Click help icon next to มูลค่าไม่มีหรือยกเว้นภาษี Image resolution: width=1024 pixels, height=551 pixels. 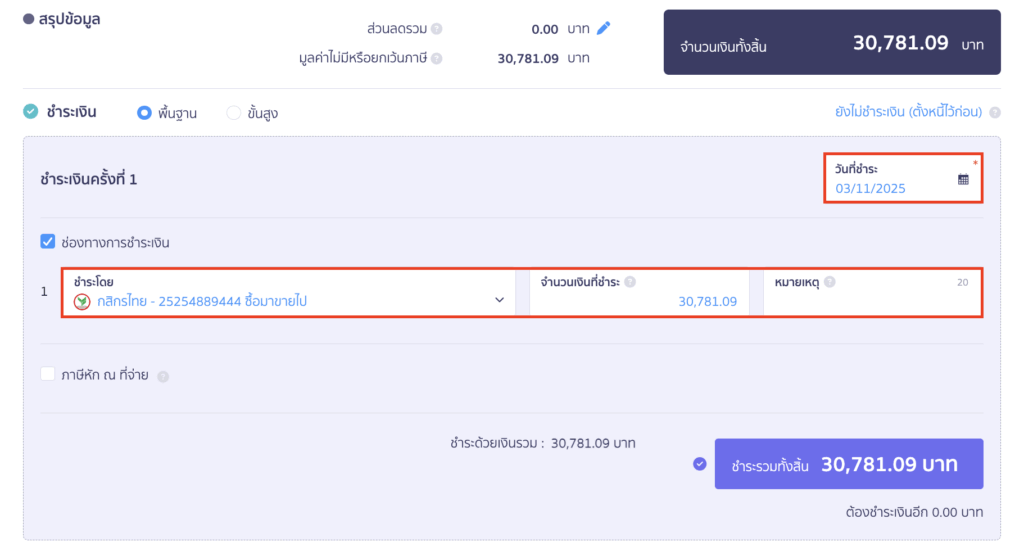tap(437, 58)
